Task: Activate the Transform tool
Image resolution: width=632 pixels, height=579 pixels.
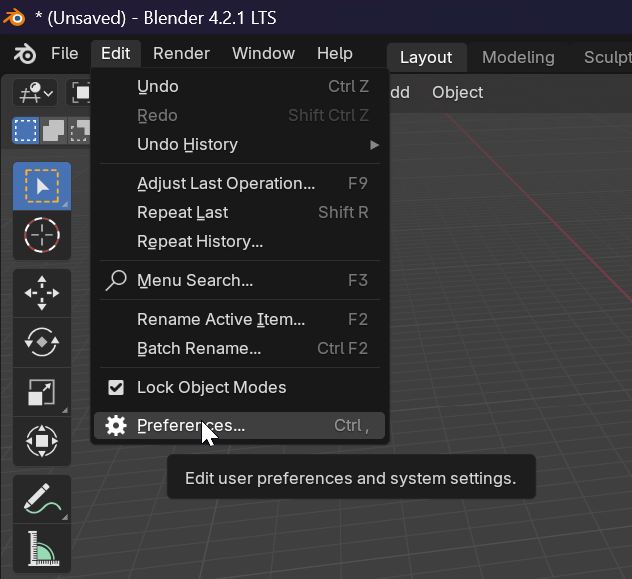Action: pos(42,441)
